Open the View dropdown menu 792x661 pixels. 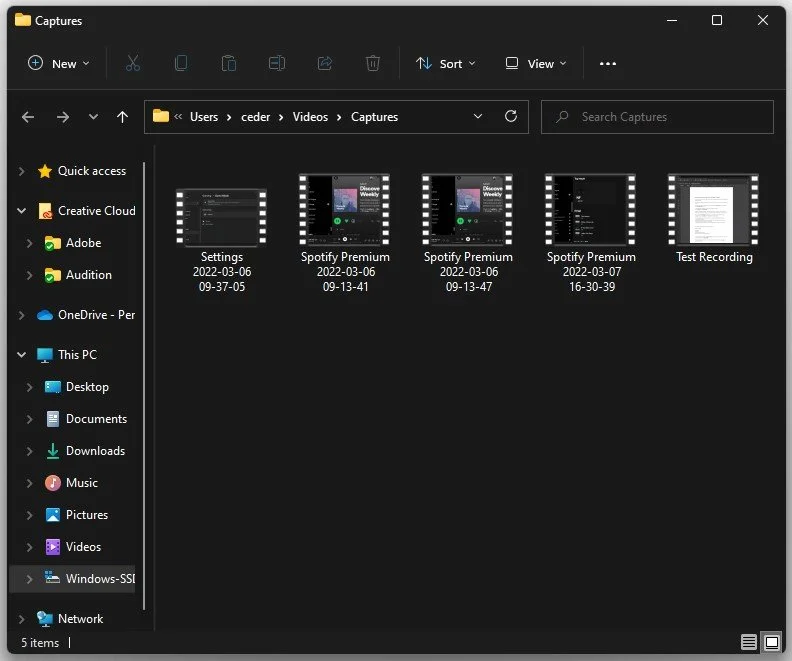[536, 64]
